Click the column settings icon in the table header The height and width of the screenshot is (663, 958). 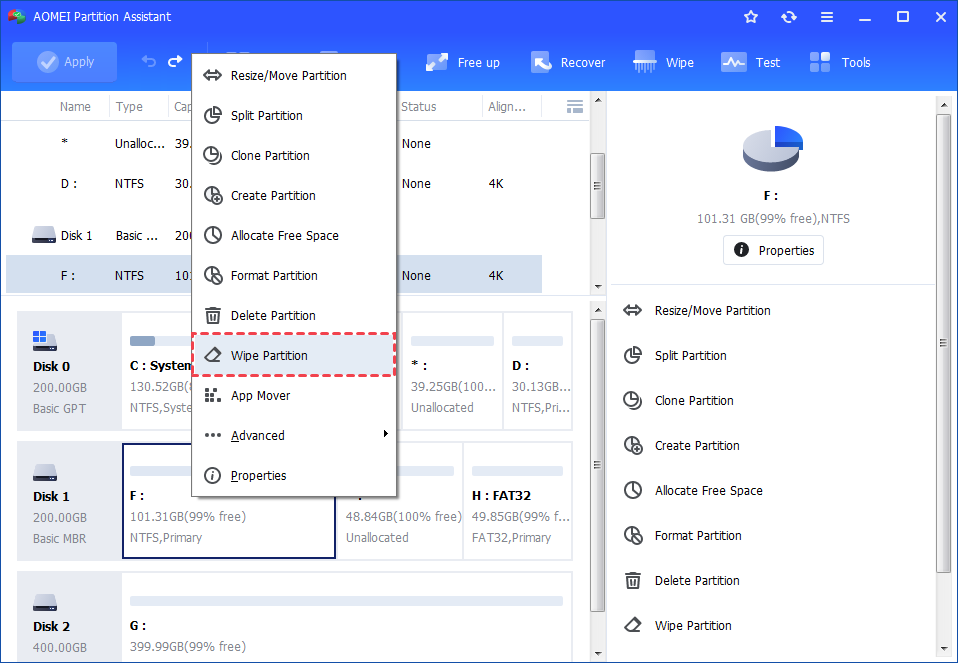coord(575,107)
